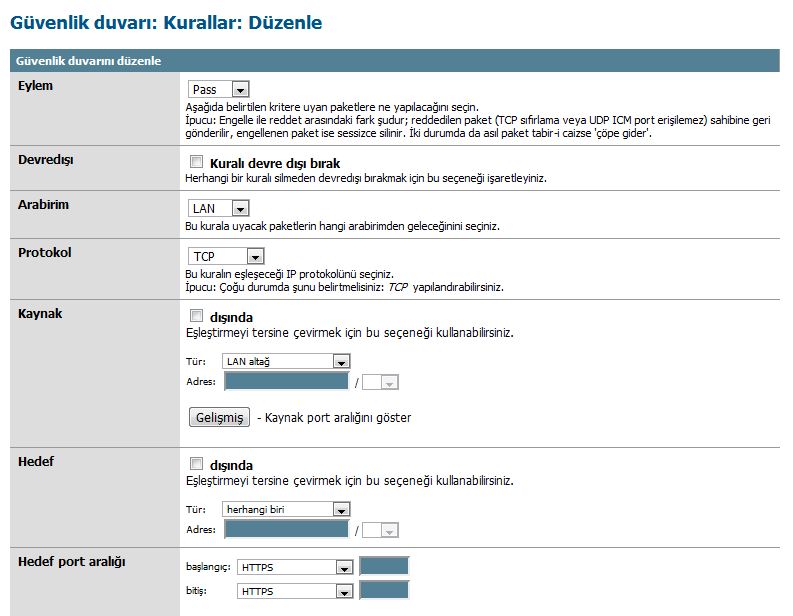Click the 'Kuralı devre dışı bırak' label text
The height and width of the screenshot is (616, 793).
tap(275, 163)
